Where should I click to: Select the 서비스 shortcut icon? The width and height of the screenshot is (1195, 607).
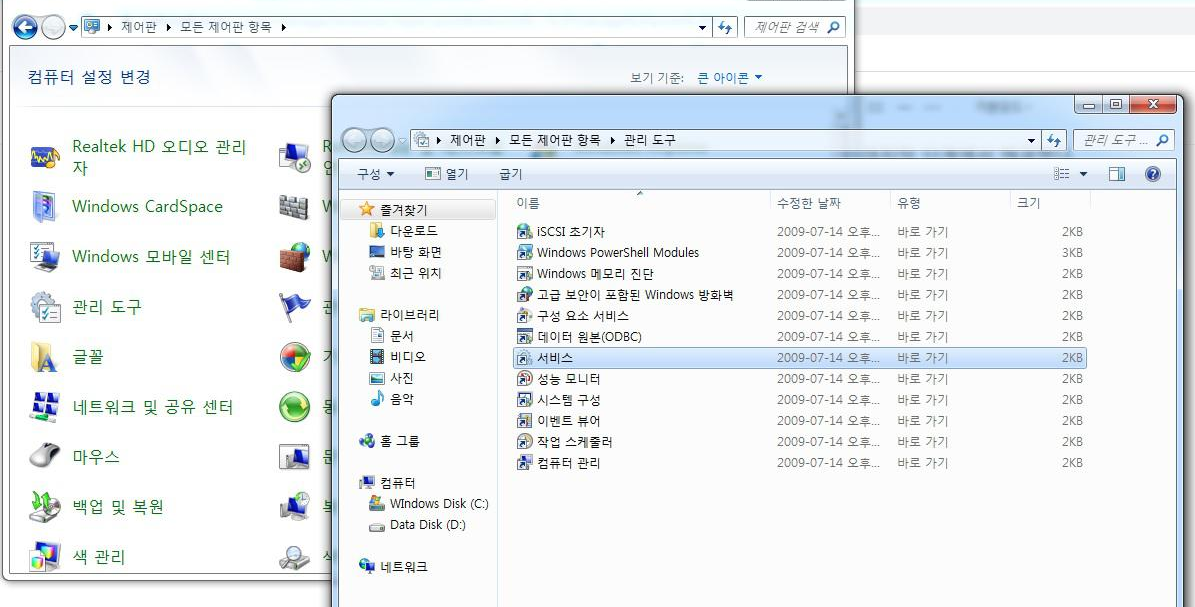point(524,358)
